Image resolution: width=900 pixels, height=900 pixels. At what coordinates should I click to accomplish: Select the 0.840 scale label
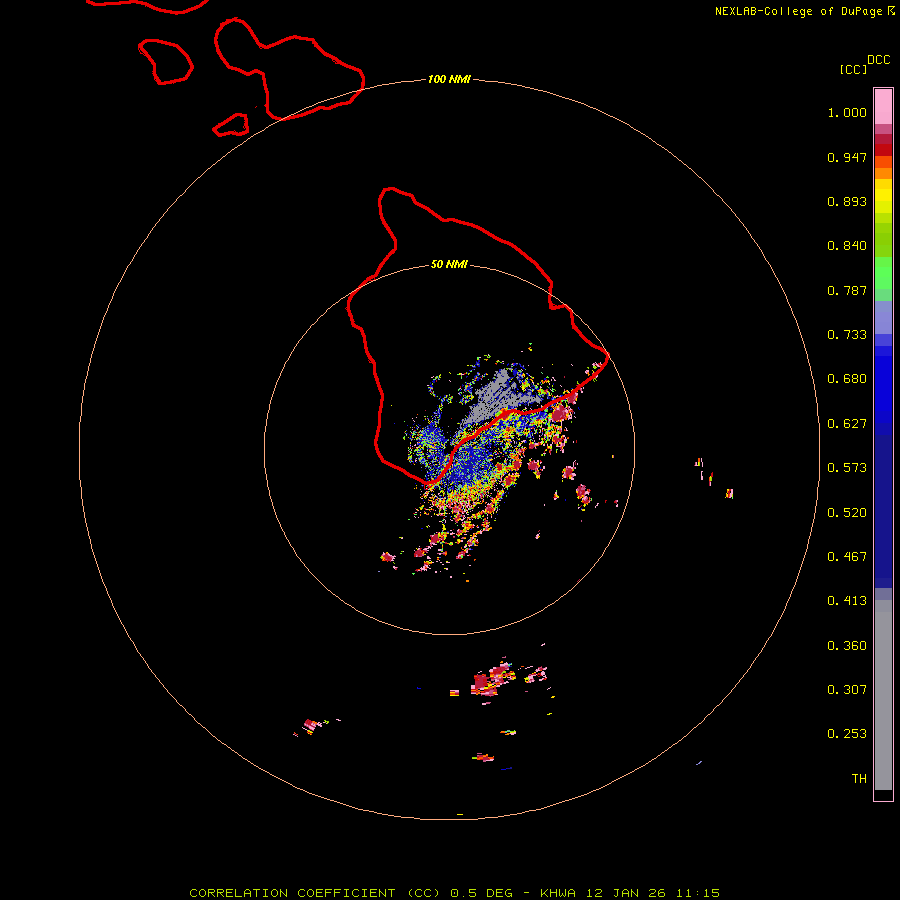(847, 246)
